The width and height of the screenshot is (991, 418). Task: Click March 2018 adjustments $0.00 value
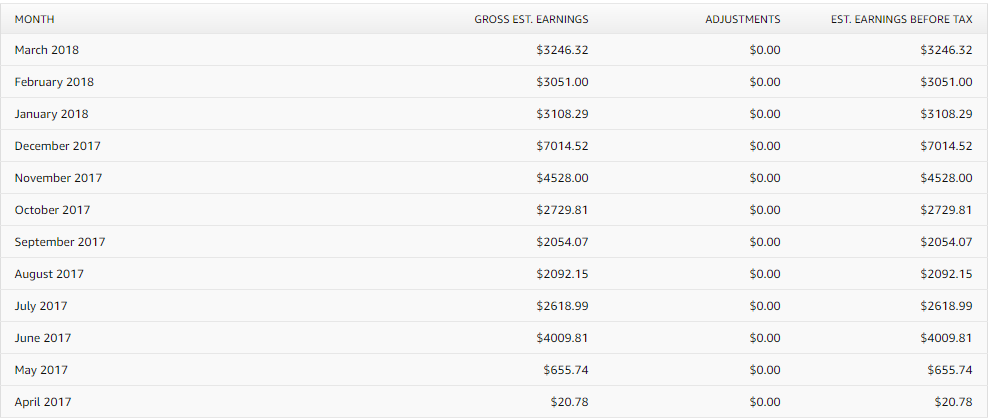(x=765, y=50)
